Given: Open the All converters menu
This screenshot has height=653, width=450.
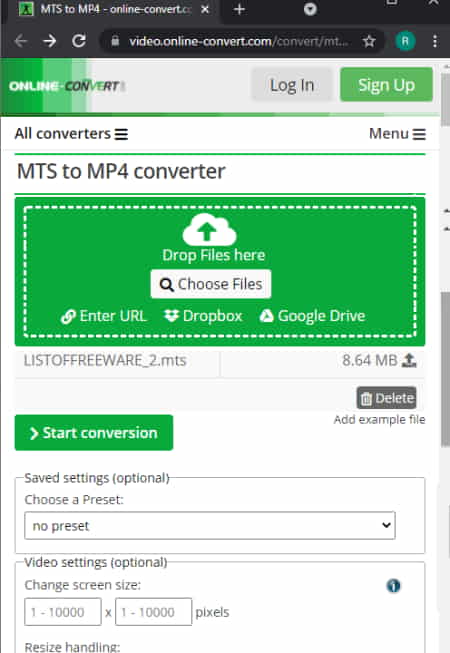Looking at the screenshot, I should pos(72,134).
